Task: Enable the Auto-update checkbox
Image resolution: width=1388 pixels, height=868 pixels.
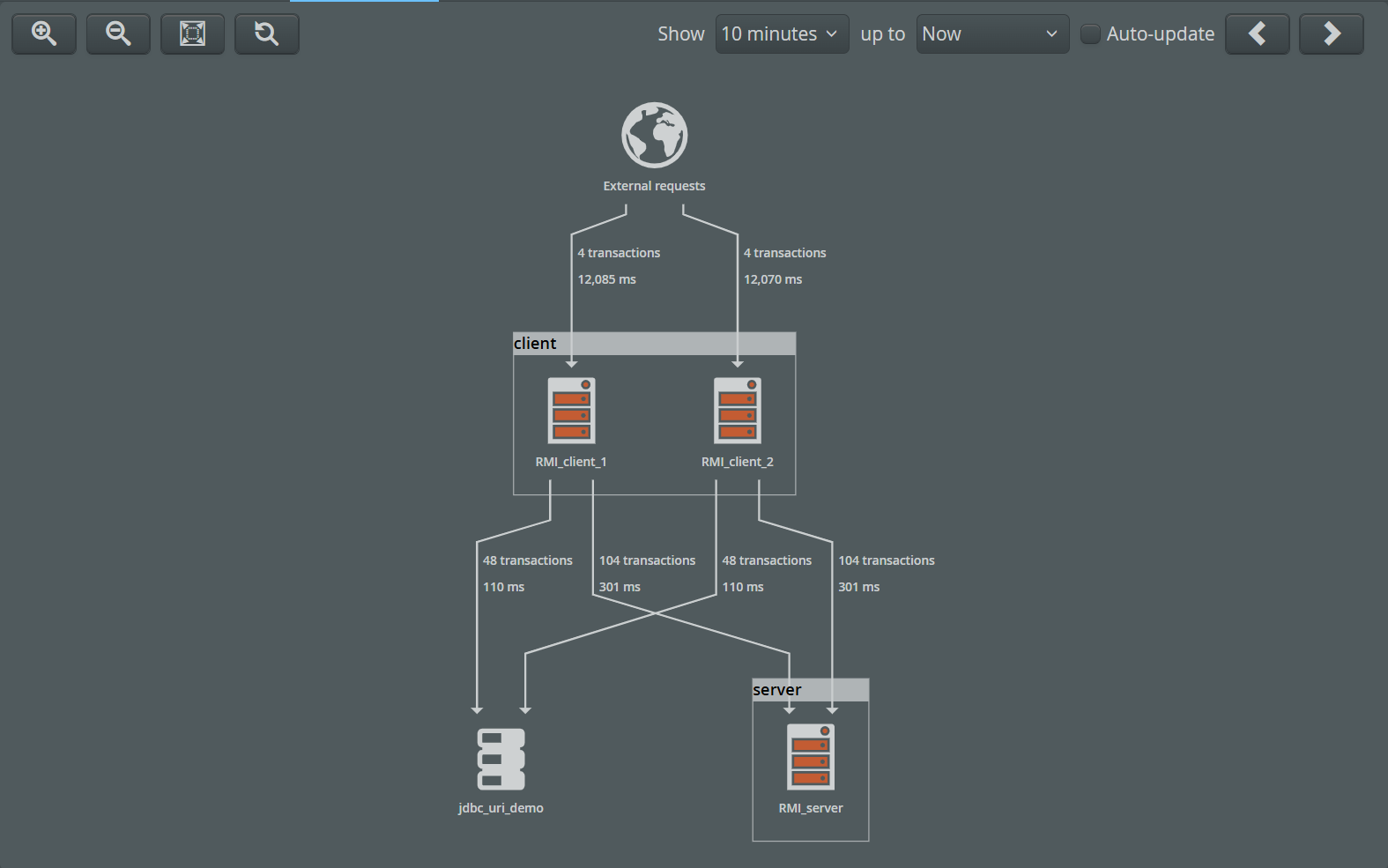Action: pyautogui.click(x=1090, y=34)
